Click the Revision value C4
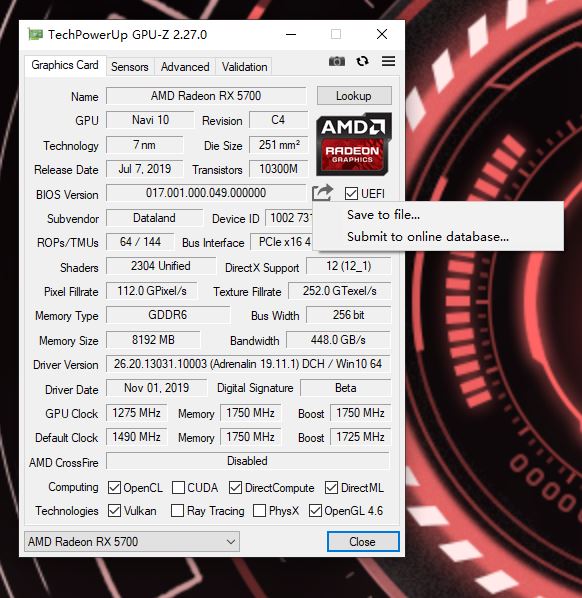 tap(278, 120)
